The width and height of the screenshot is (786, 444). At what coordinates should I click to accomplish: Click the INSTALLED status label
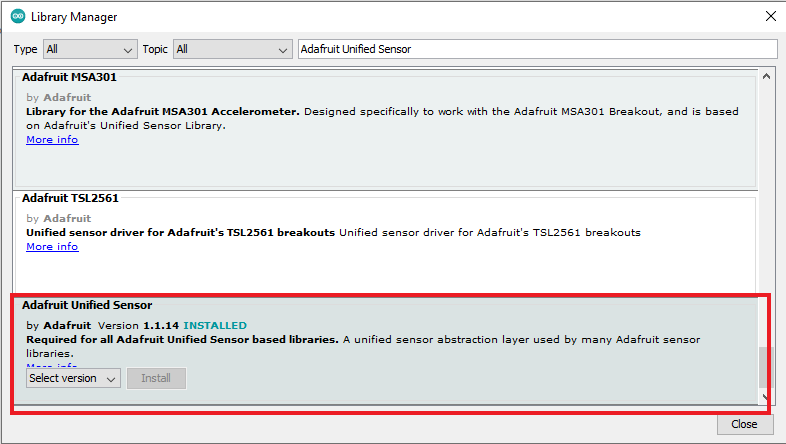[215, 326]
